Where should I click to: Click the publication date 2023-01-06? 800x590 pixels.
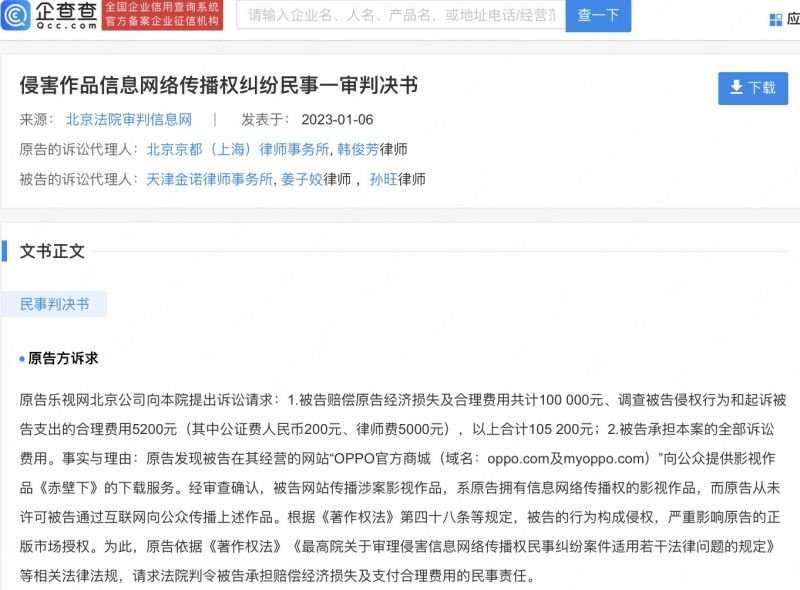(337, 119)
